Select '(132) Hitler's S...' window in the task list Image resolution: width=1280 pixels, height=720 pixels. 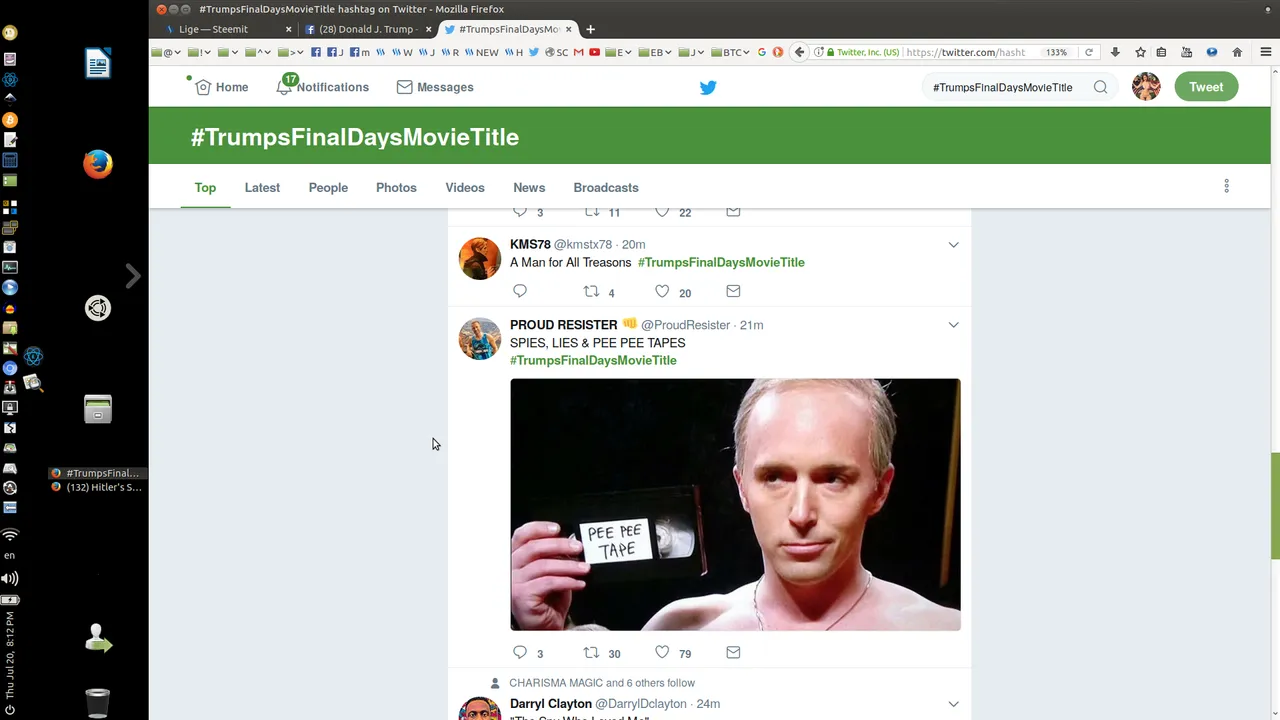97,487
